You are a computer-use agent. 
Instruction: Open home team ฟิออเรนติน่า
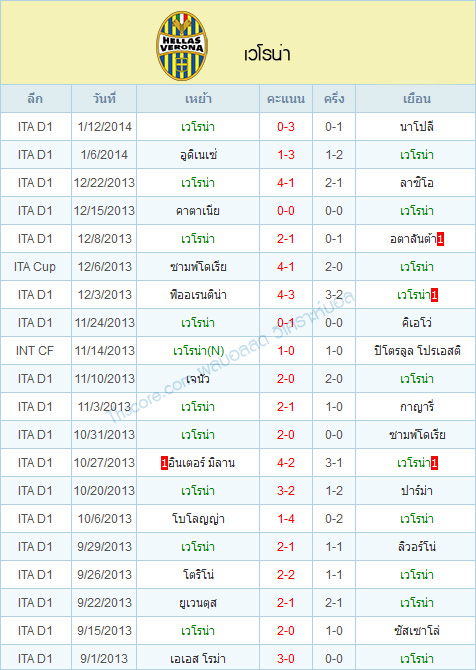tap(198, 295)
